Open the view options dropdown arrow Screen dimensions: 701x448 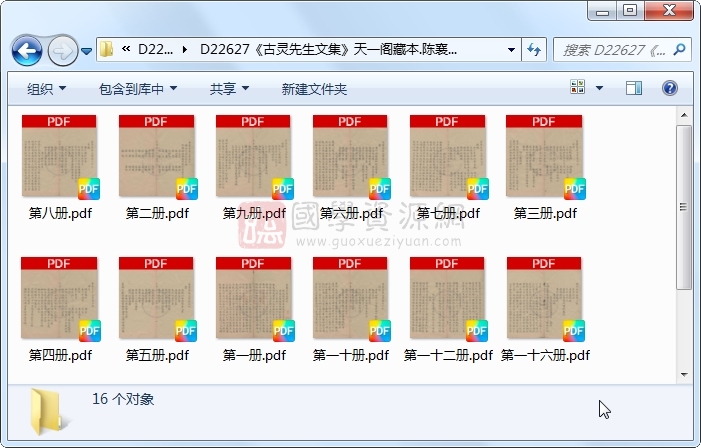pos(599,88)
